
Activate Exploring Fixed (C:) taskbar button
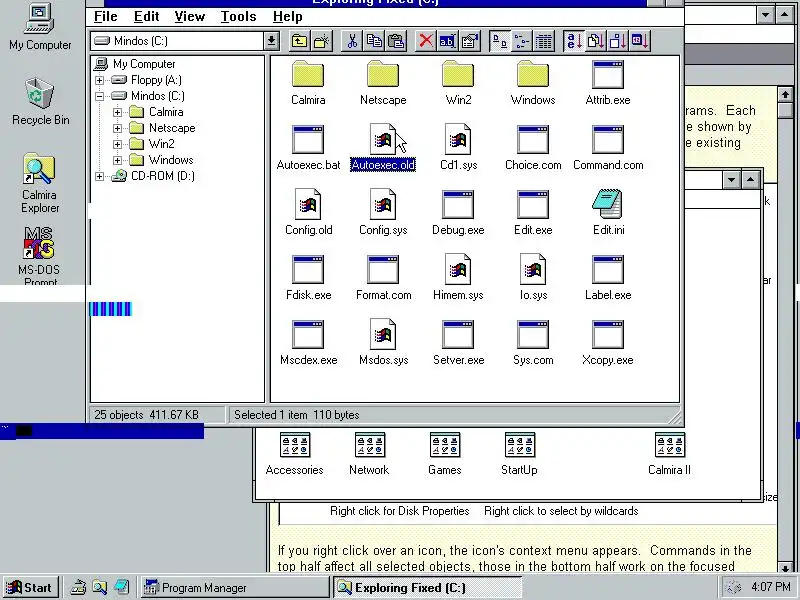428,588
